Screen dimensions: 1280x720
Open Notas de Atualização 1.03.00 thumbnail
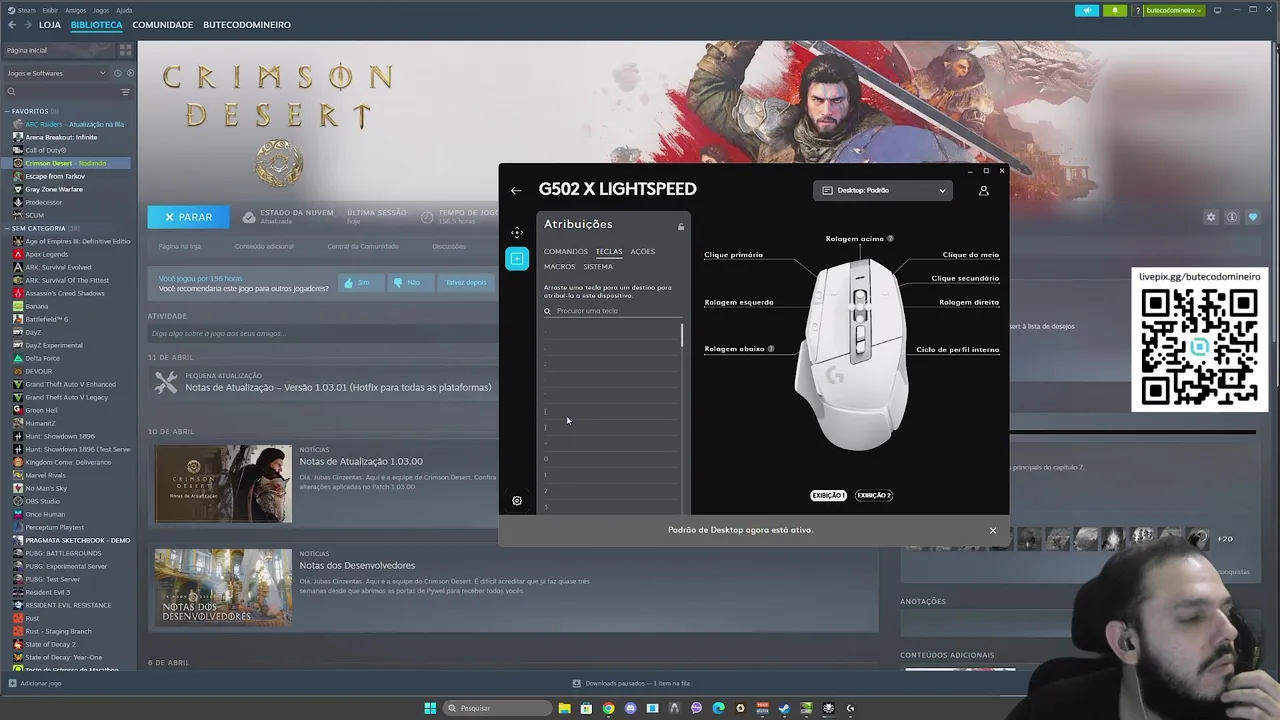click(223, 484)
